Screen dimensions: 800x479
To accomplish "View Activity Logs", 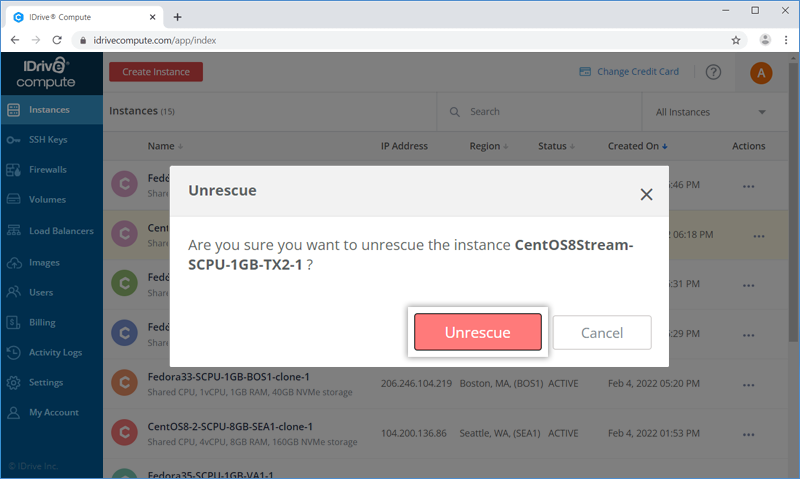I will pos(55,352).
